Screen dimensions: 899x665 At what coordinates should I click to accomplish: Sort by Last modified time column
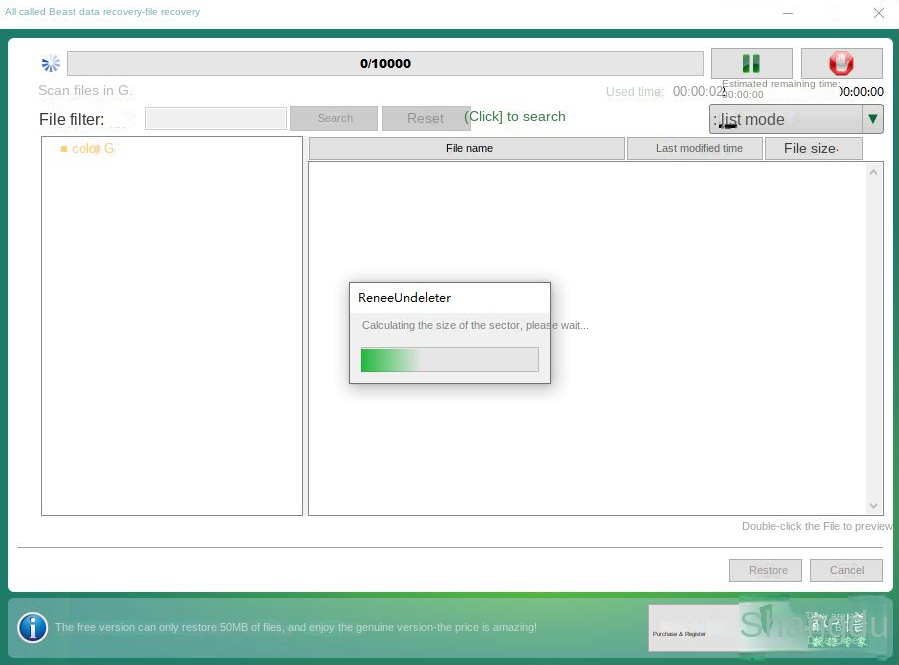click(x=698, y=148)
